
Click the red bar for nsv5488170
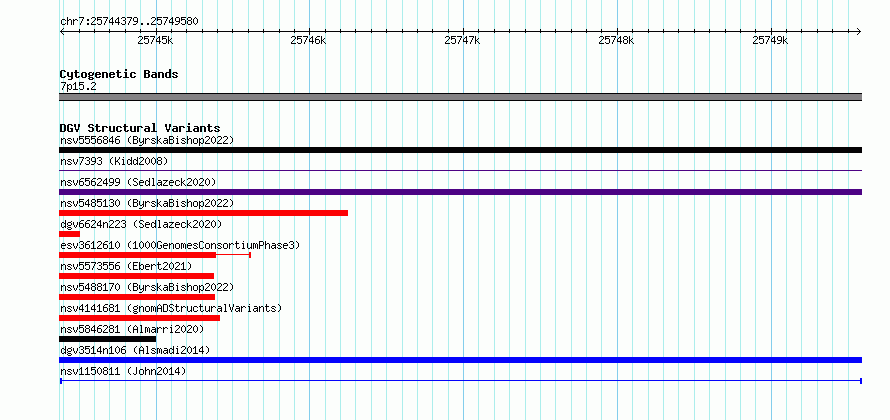point(137,297)
